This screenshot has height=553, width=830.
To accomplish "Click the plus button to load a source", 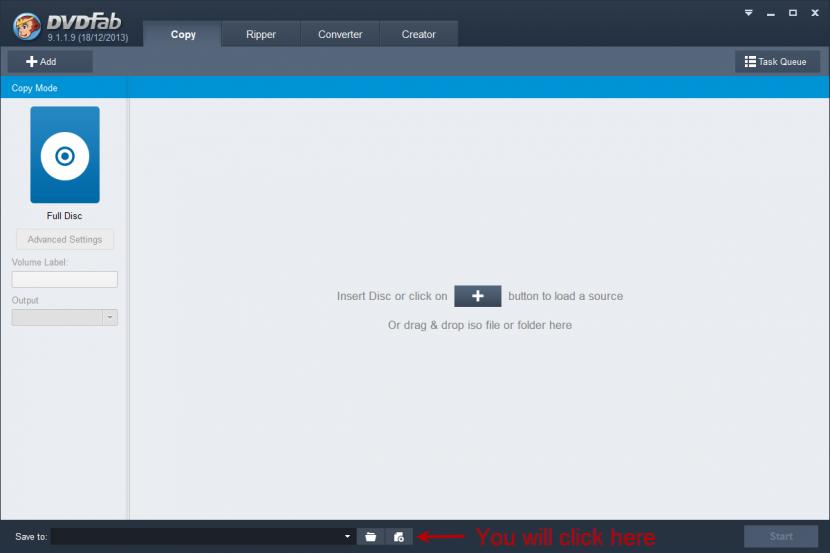I will coord(477,296).
